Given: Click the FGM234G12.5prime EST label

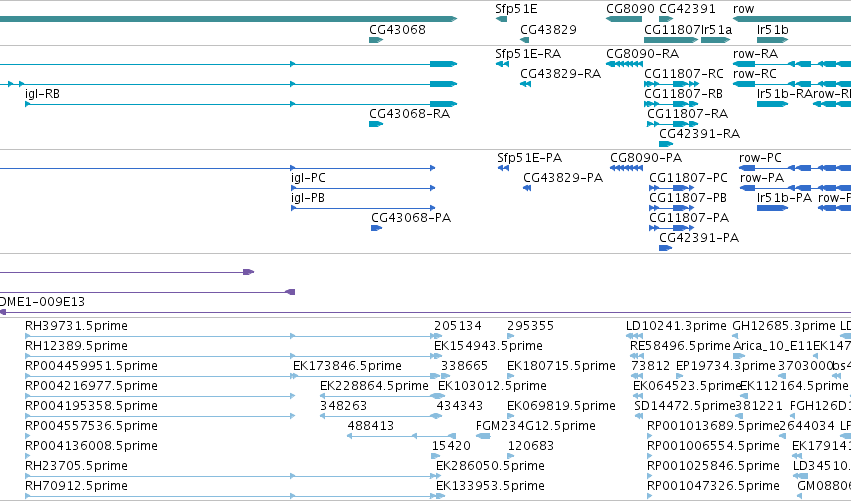Looking at the screenshot, I should 536,427.
